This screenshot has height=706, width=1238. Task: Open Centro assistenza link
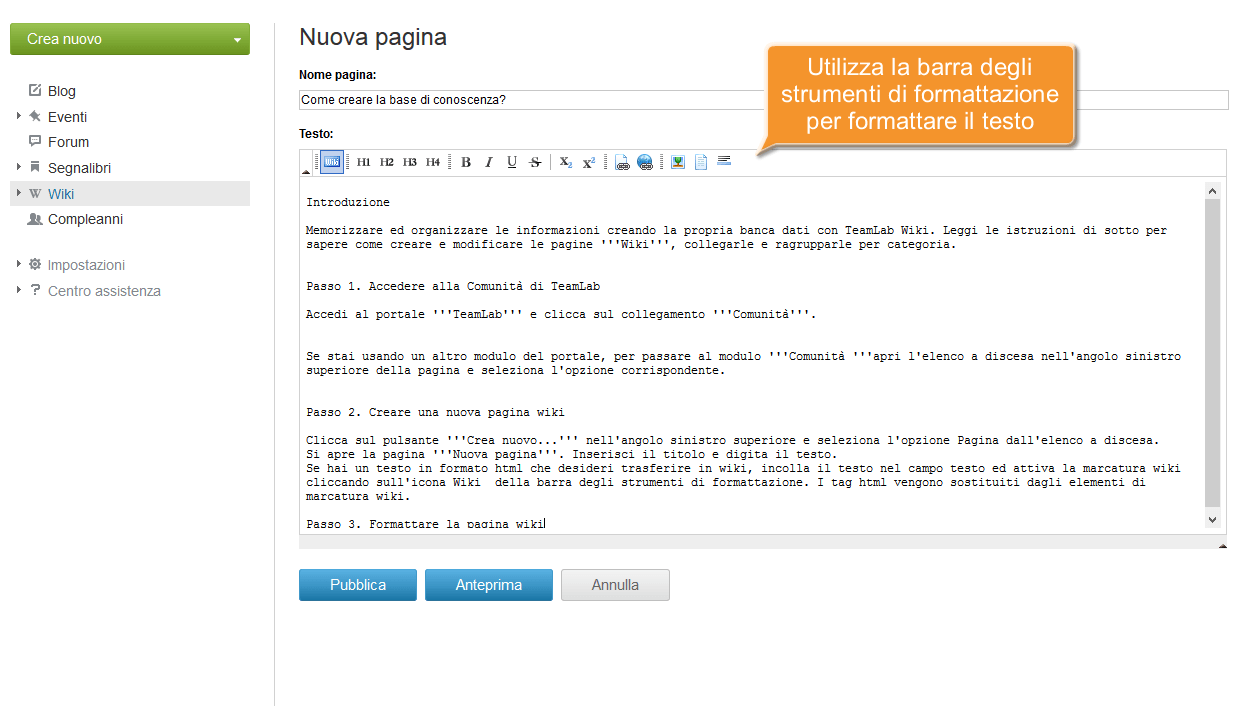[104, 291]
